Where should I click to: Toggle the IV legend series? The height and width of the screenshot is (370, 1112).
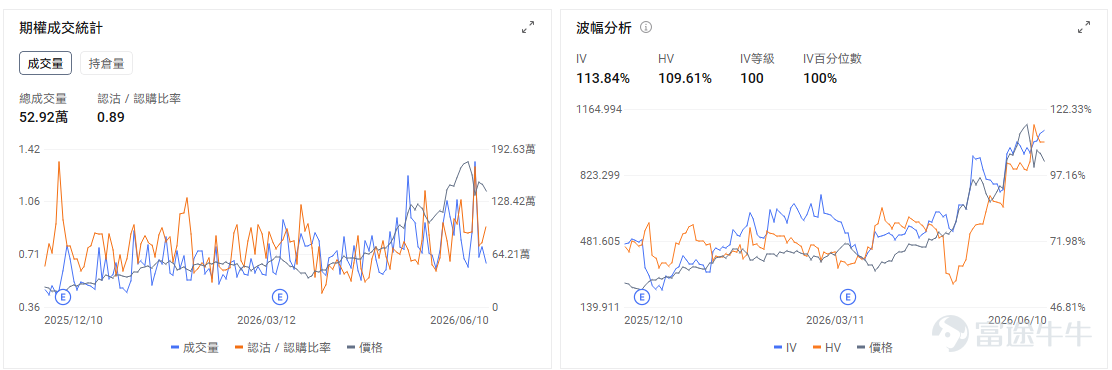point(784,347)
